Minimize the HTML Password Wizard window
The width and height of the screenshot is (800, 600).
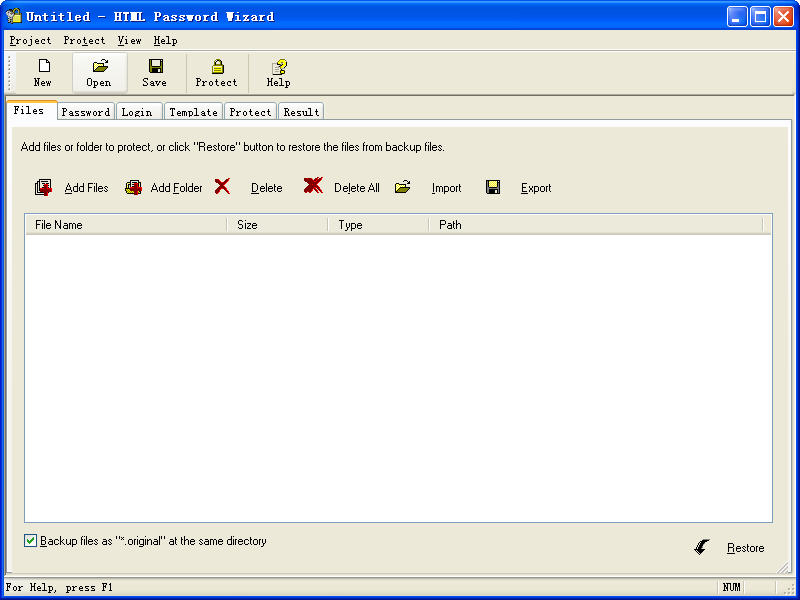737,17
